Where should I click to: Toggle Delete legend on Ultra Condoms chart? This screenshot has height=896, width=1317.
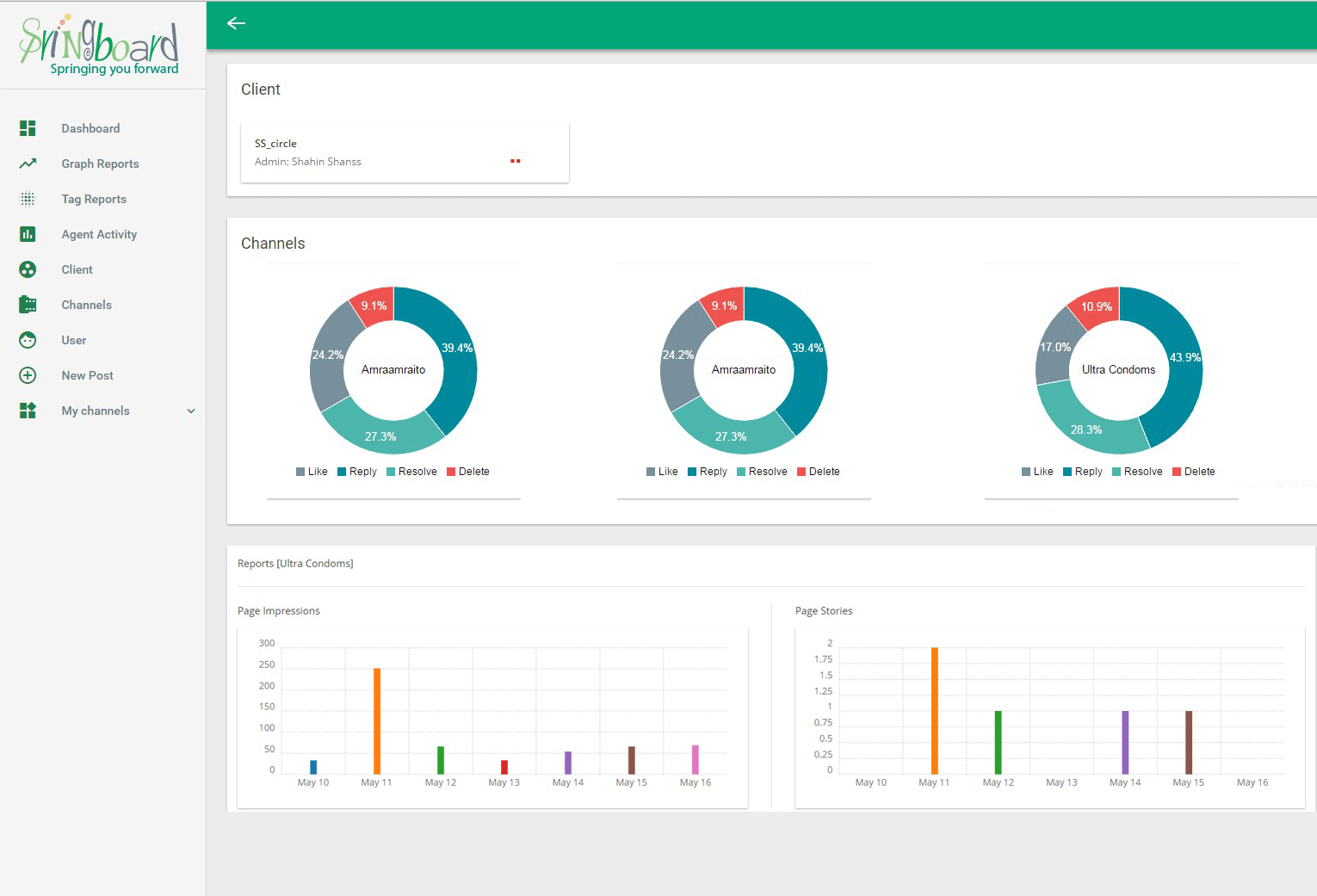click(1194, 472)
